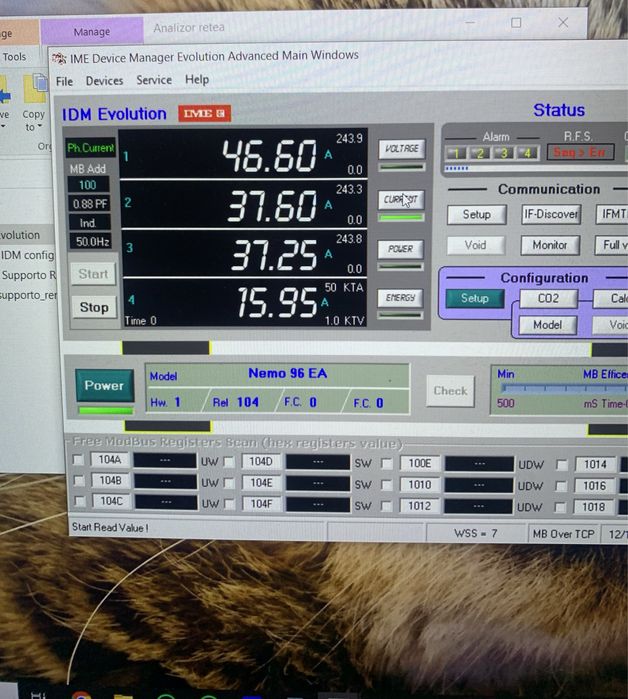The image size is (628, 699).
Task: Open the Service menu
Action: [154, 80]
